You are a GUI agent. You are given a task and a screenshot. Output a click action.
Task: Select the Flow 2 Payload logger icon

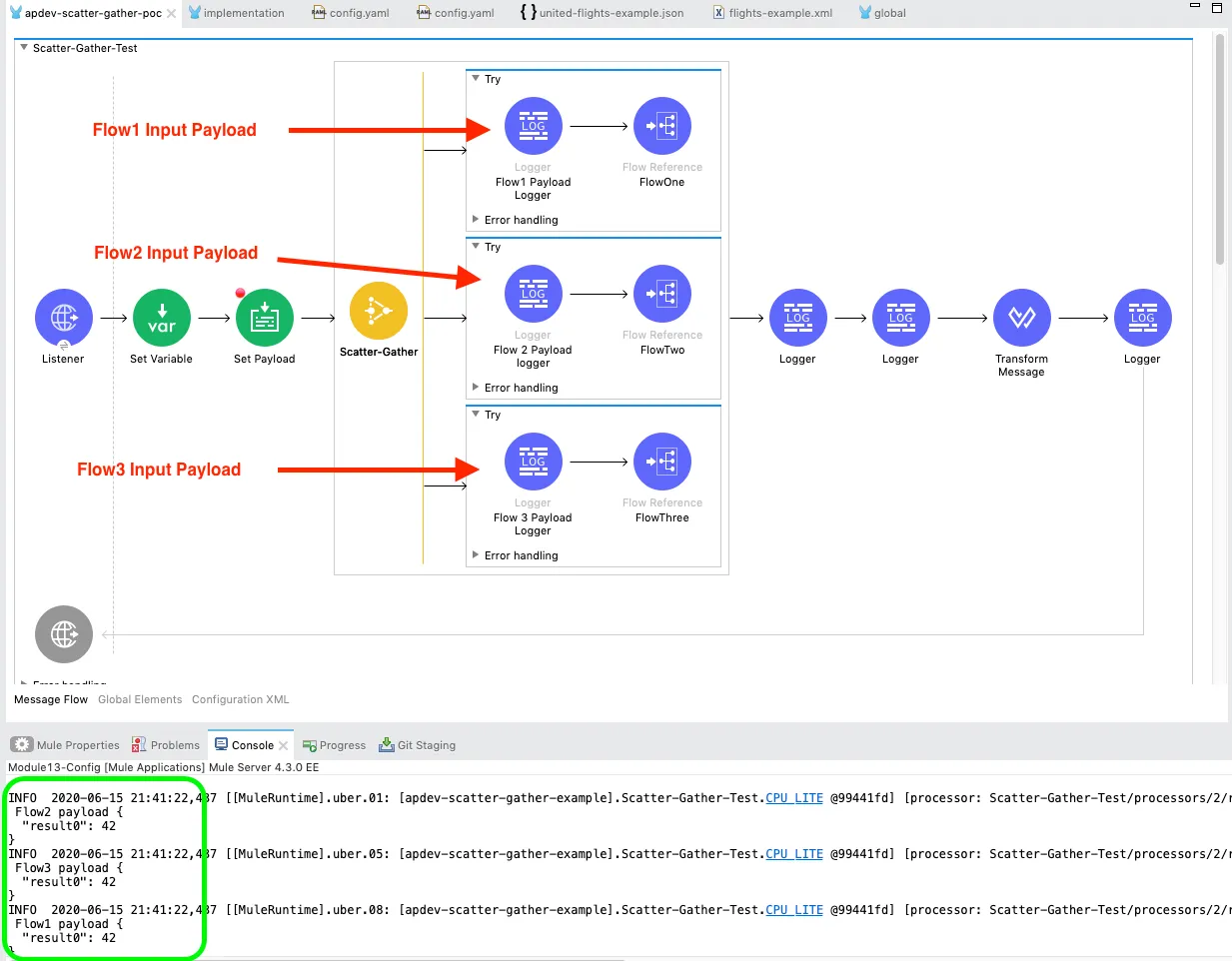click(534, 294)
